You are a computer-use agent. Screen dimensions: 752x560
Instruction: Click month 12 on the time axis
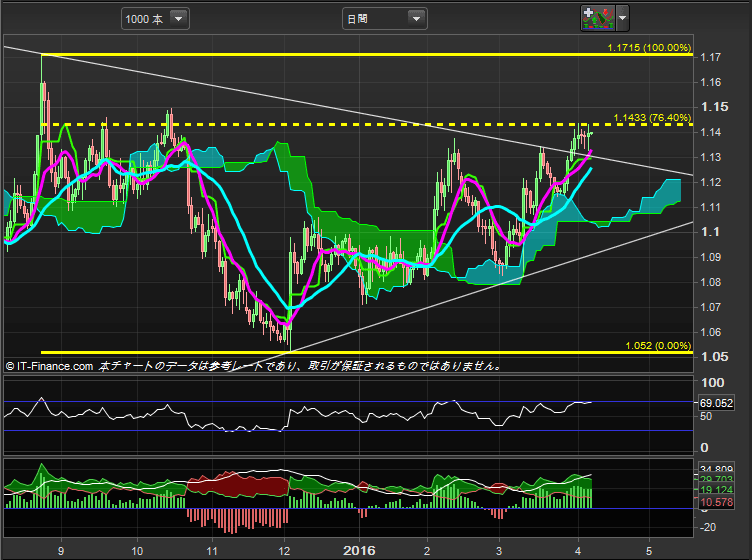(x=284, y=551)
